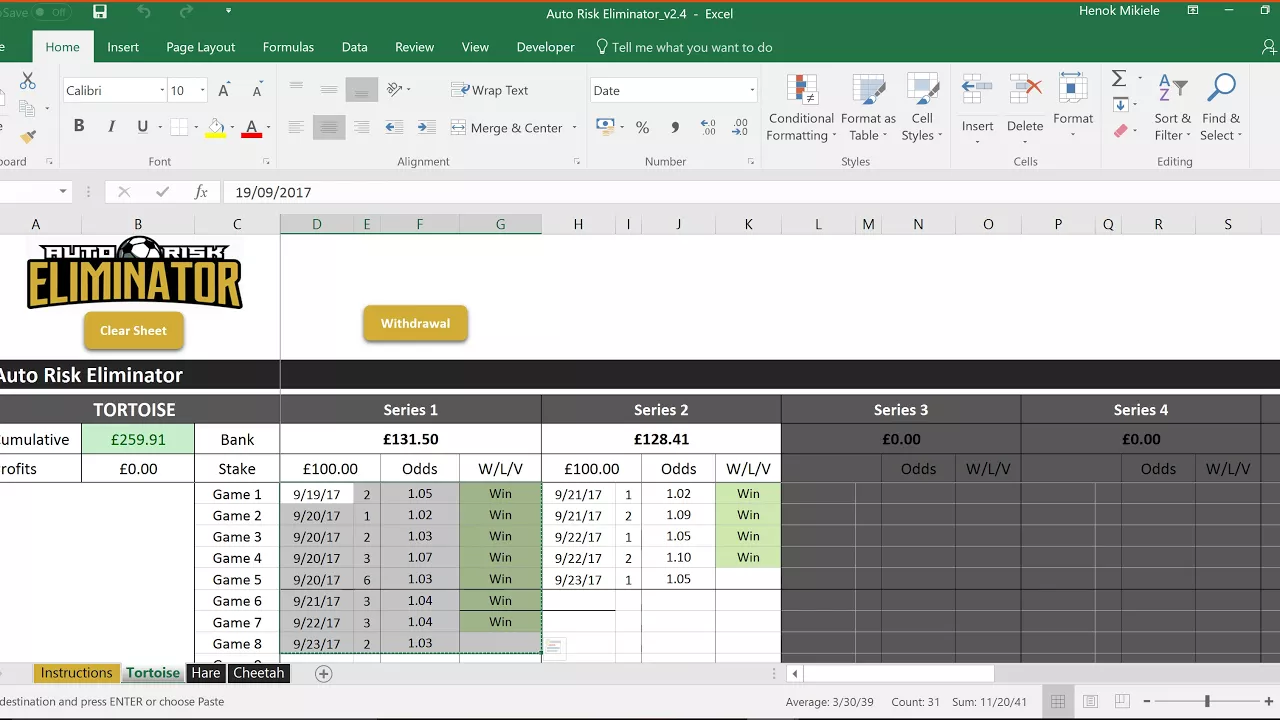Viewport: 1280px width, 720px height.
Task: Open Sort & Filter menu
Action: click(1173, 108)
